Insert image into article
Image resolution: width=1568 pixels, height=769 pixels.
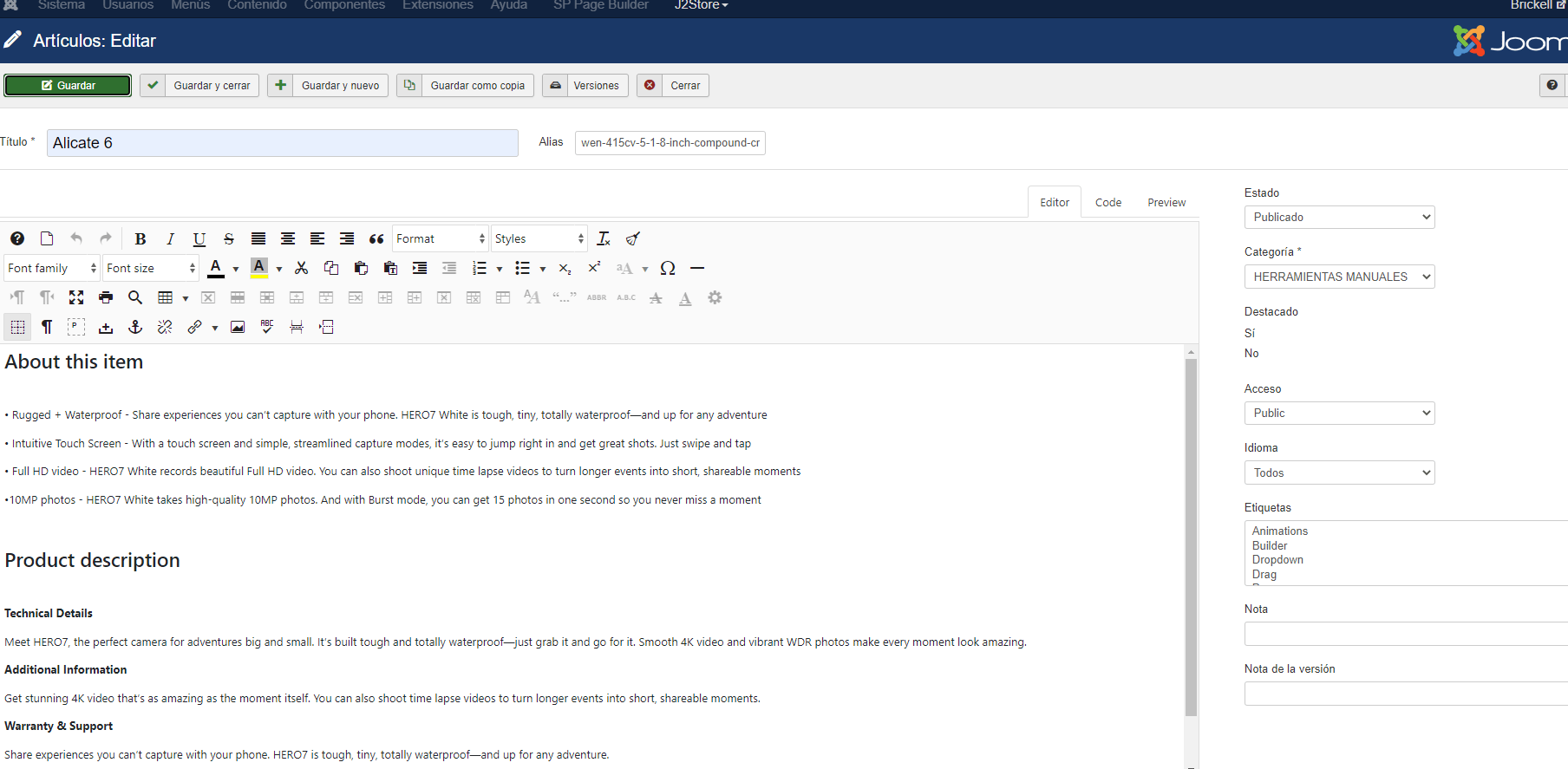(x=238, y=327)
